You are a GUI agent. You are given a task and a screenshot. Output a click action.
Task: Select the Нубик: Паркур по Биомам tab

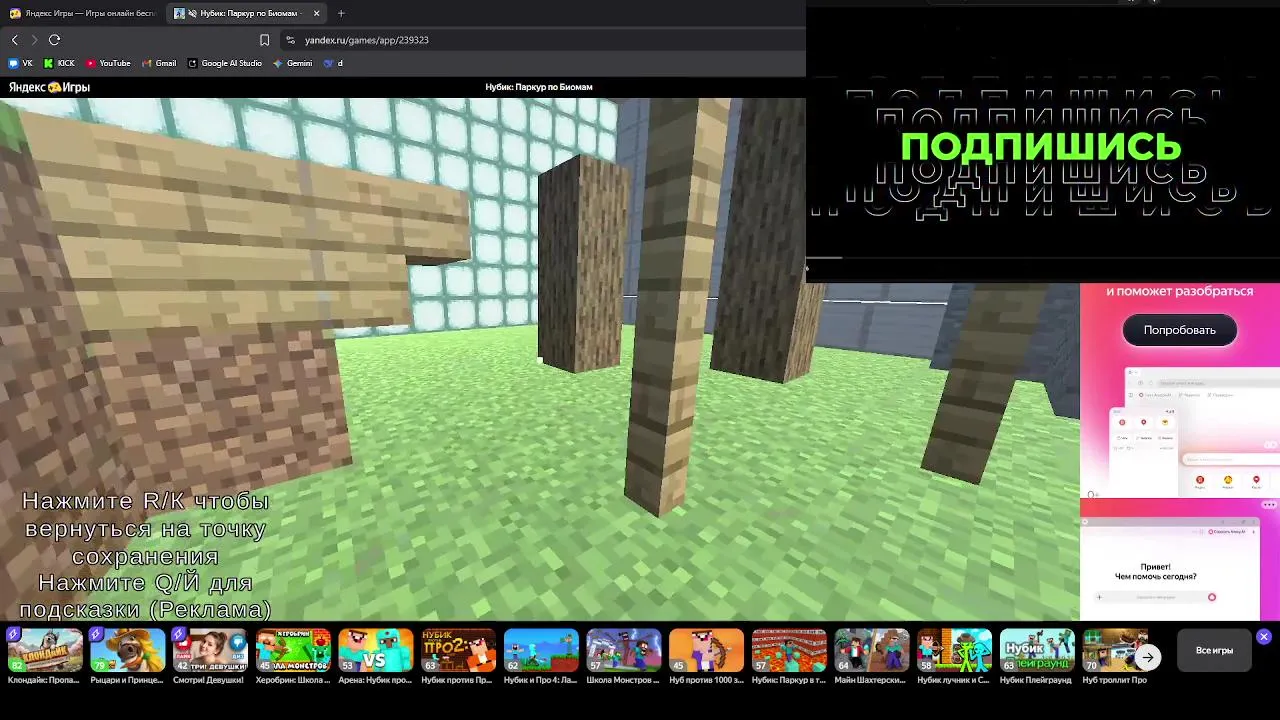246,13
